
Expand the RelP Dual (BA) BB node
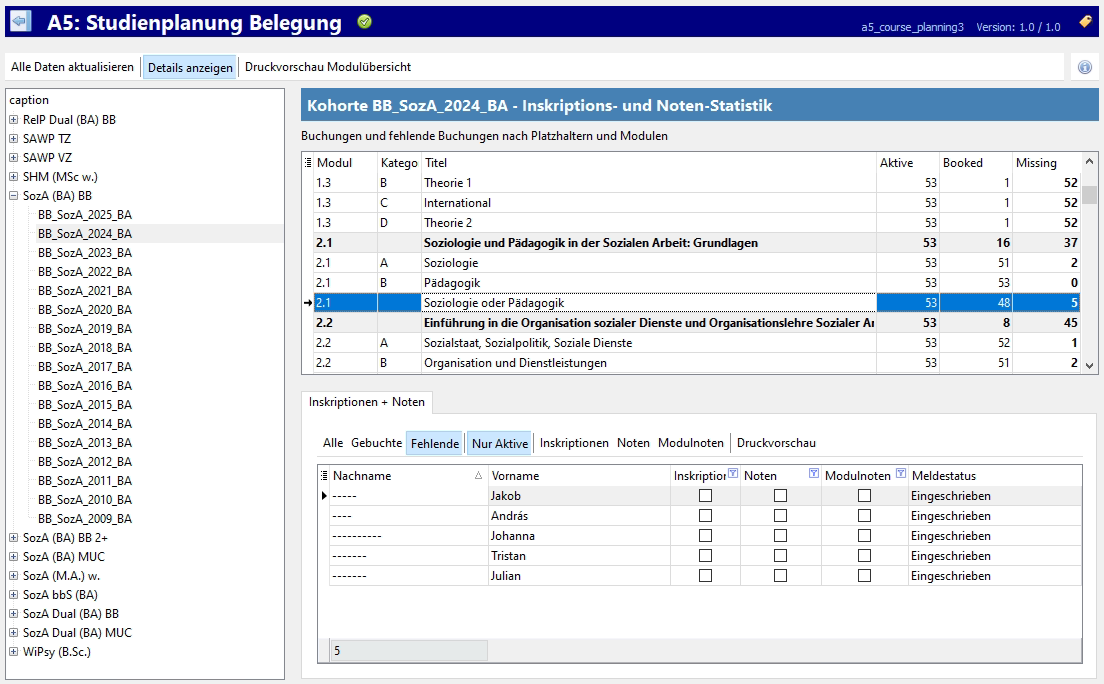point(14,120)
